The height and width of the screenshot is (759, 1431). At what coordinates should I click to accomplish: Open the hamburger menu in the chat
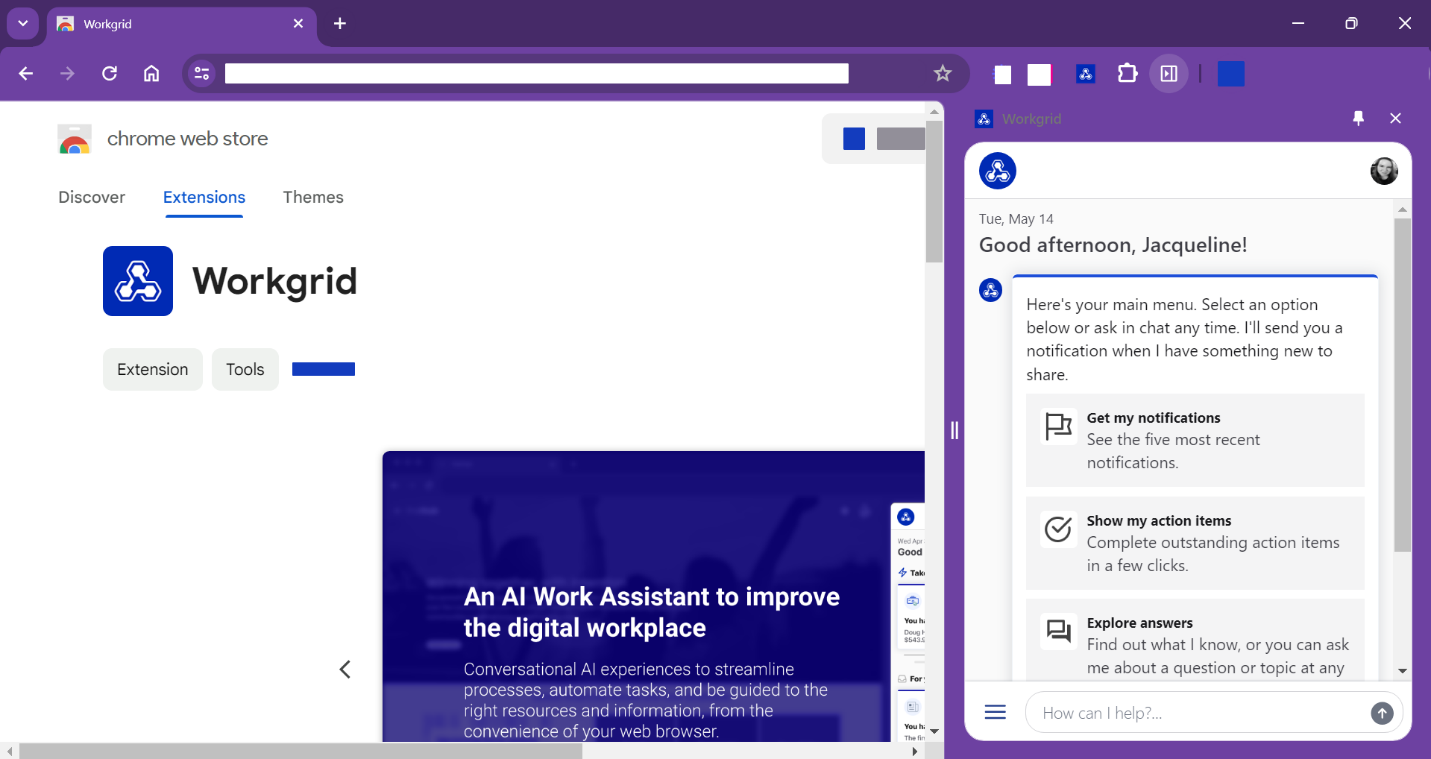[x=995, y=712]
